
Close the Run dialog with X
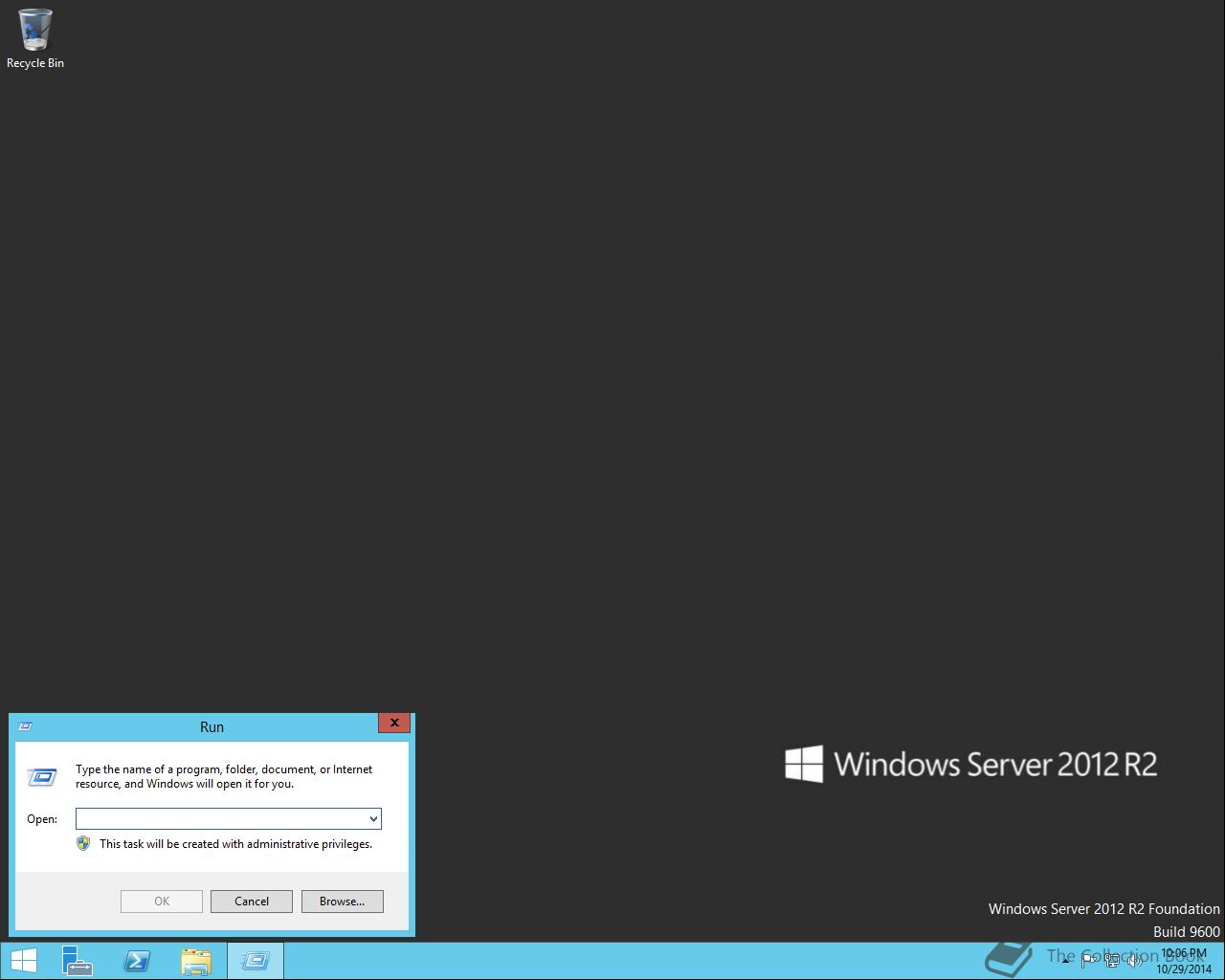(394, 723)
